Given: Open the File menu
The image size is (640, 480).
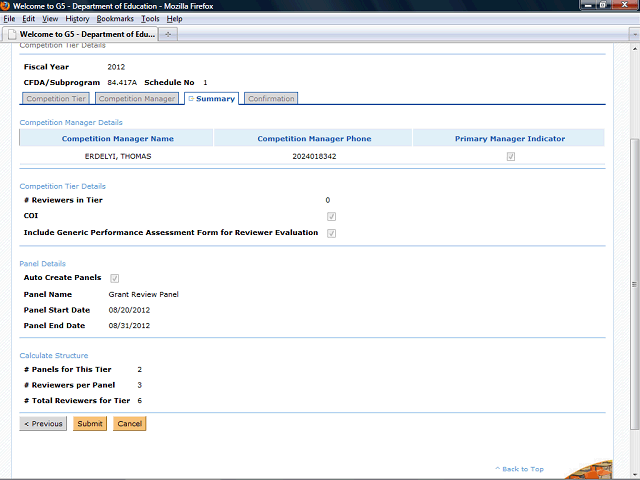Looking at the screenshot, I should (9, 19).
